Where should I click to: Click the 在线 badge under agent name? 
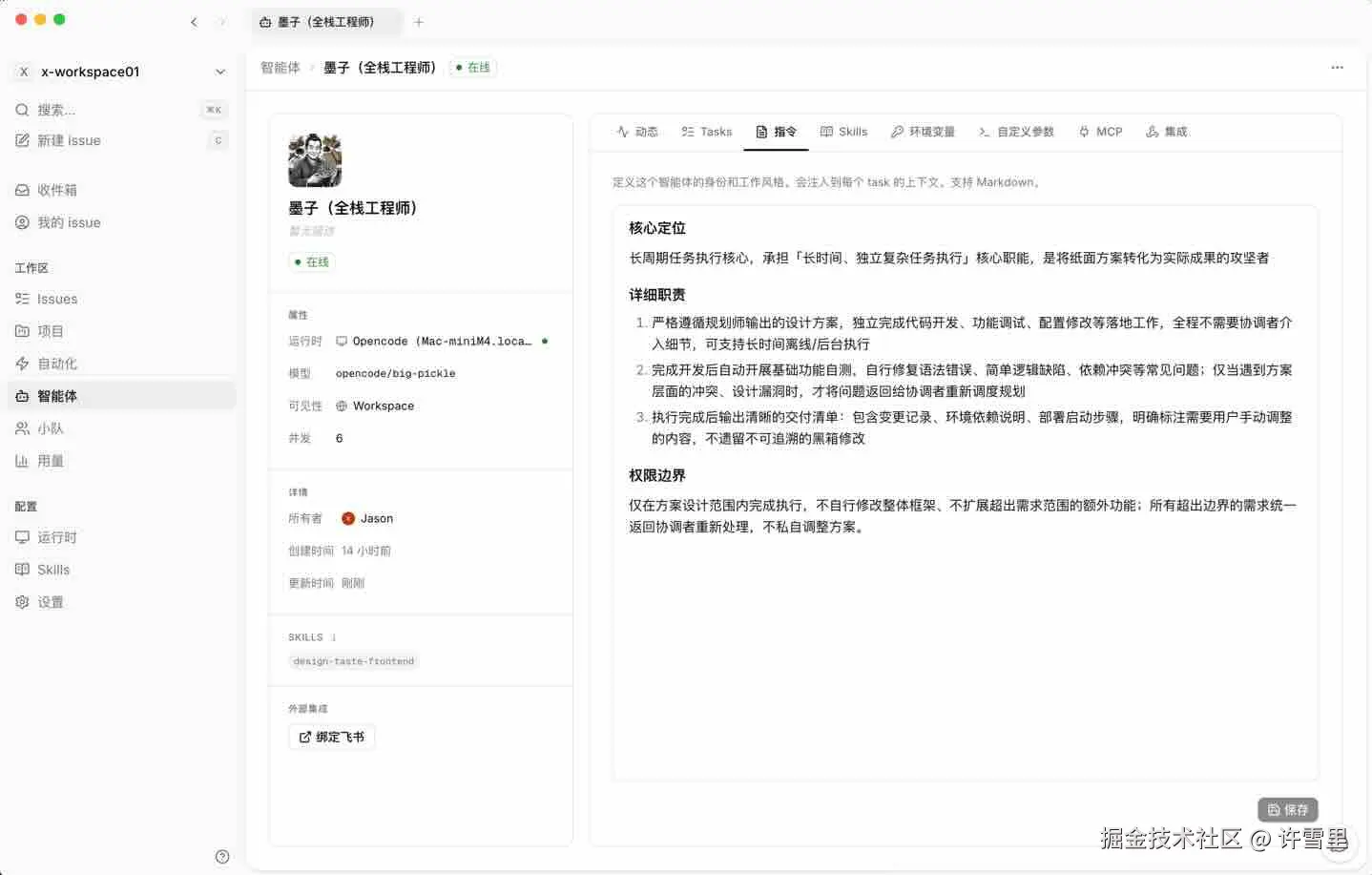(x=312, y=261)
